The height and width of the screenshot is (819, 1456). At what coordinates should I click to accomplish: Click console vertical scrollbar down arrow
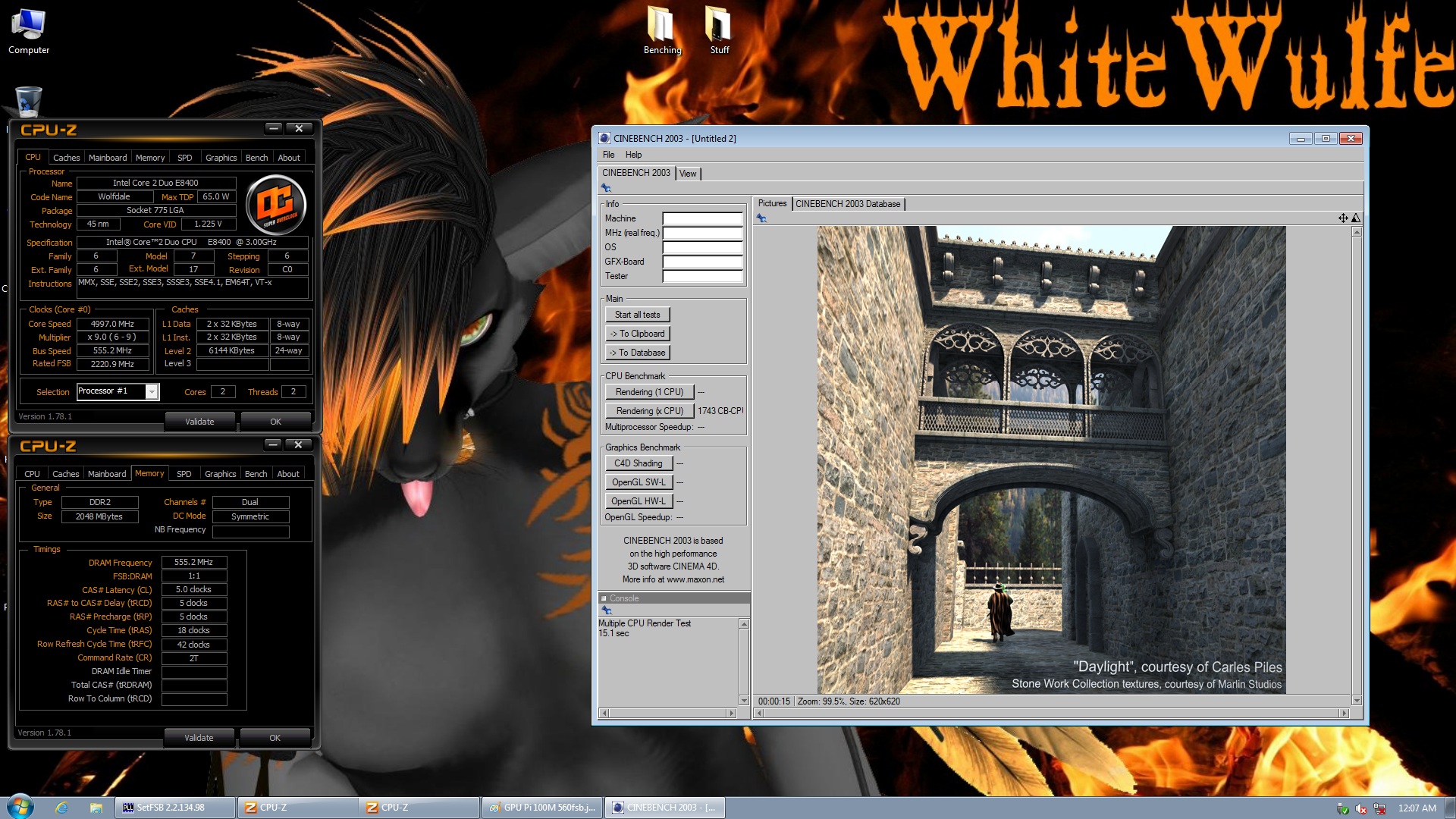pos(744,701)
